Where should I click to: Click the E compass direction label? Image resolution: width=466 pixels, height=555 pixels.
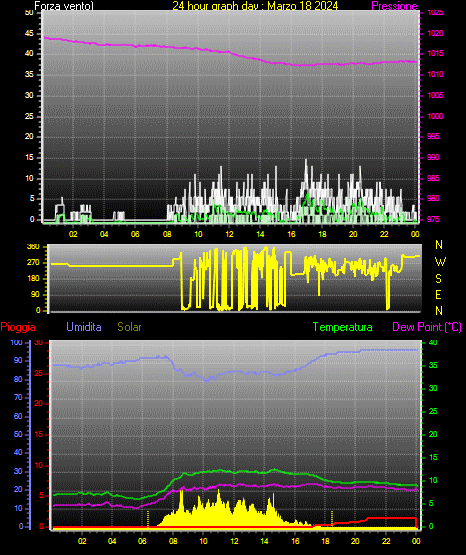pos(438,294)
